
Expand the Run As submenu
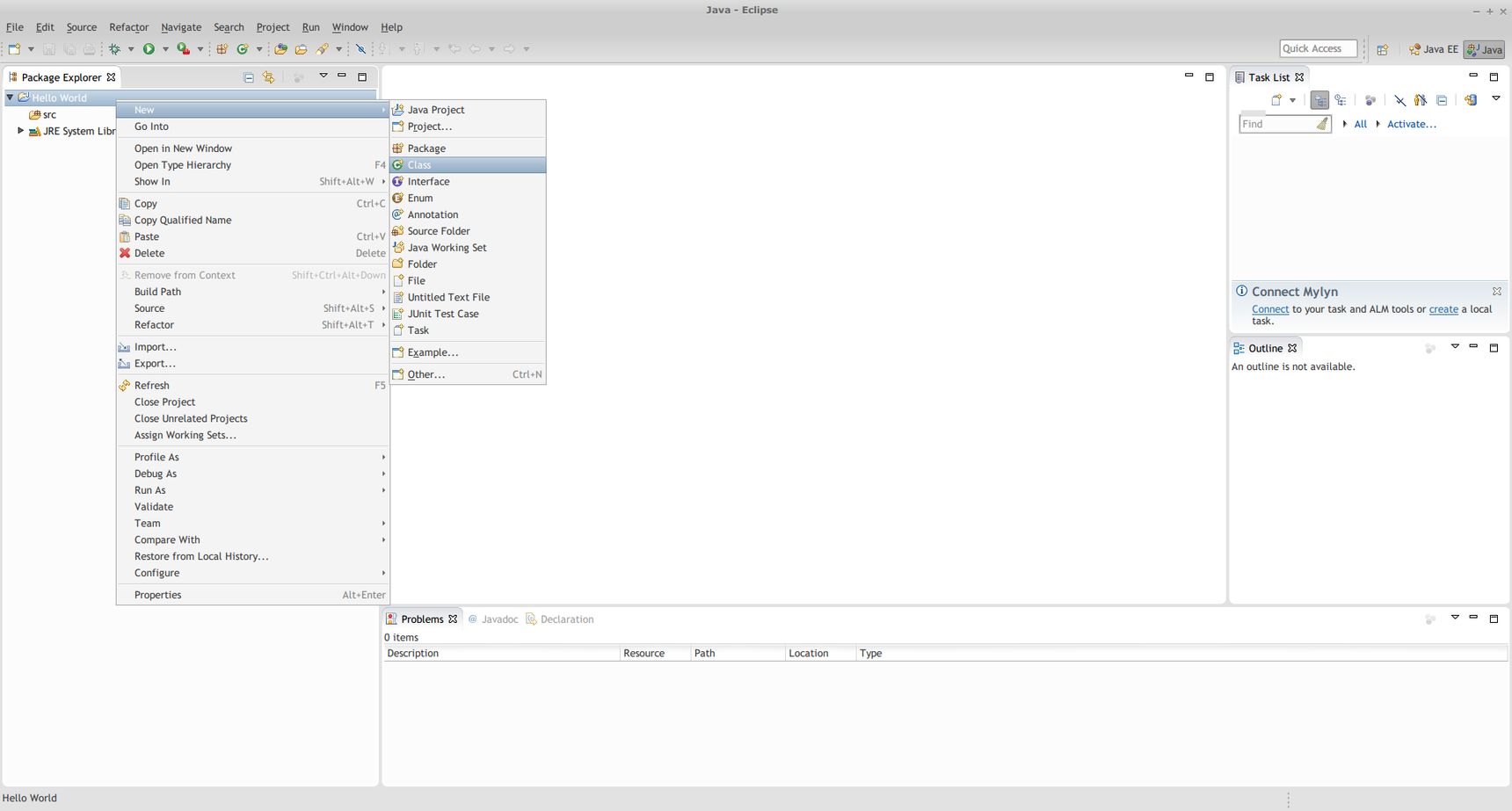tap(252, 490)
